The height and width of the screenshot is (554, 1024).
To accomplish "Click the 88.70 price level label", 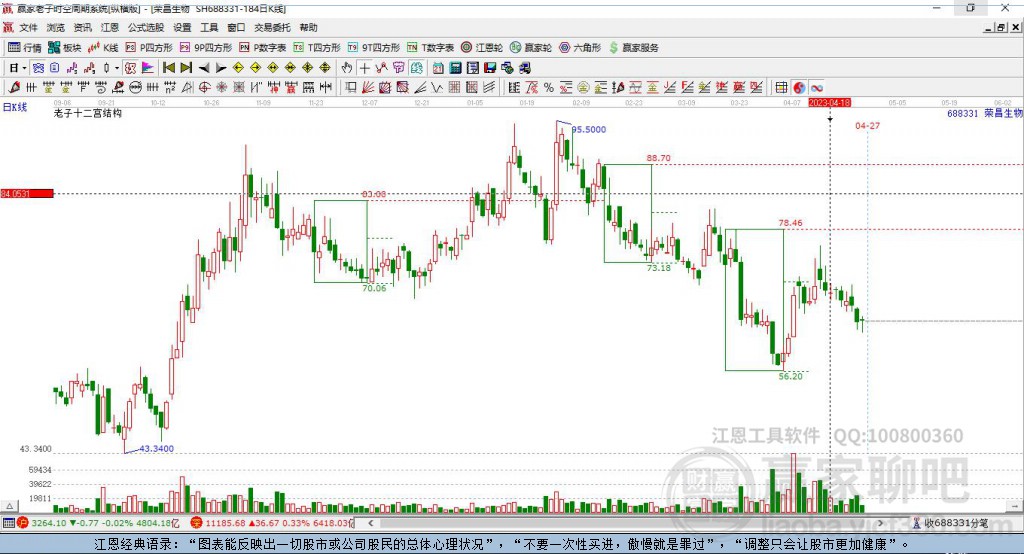I will (658, 158).
